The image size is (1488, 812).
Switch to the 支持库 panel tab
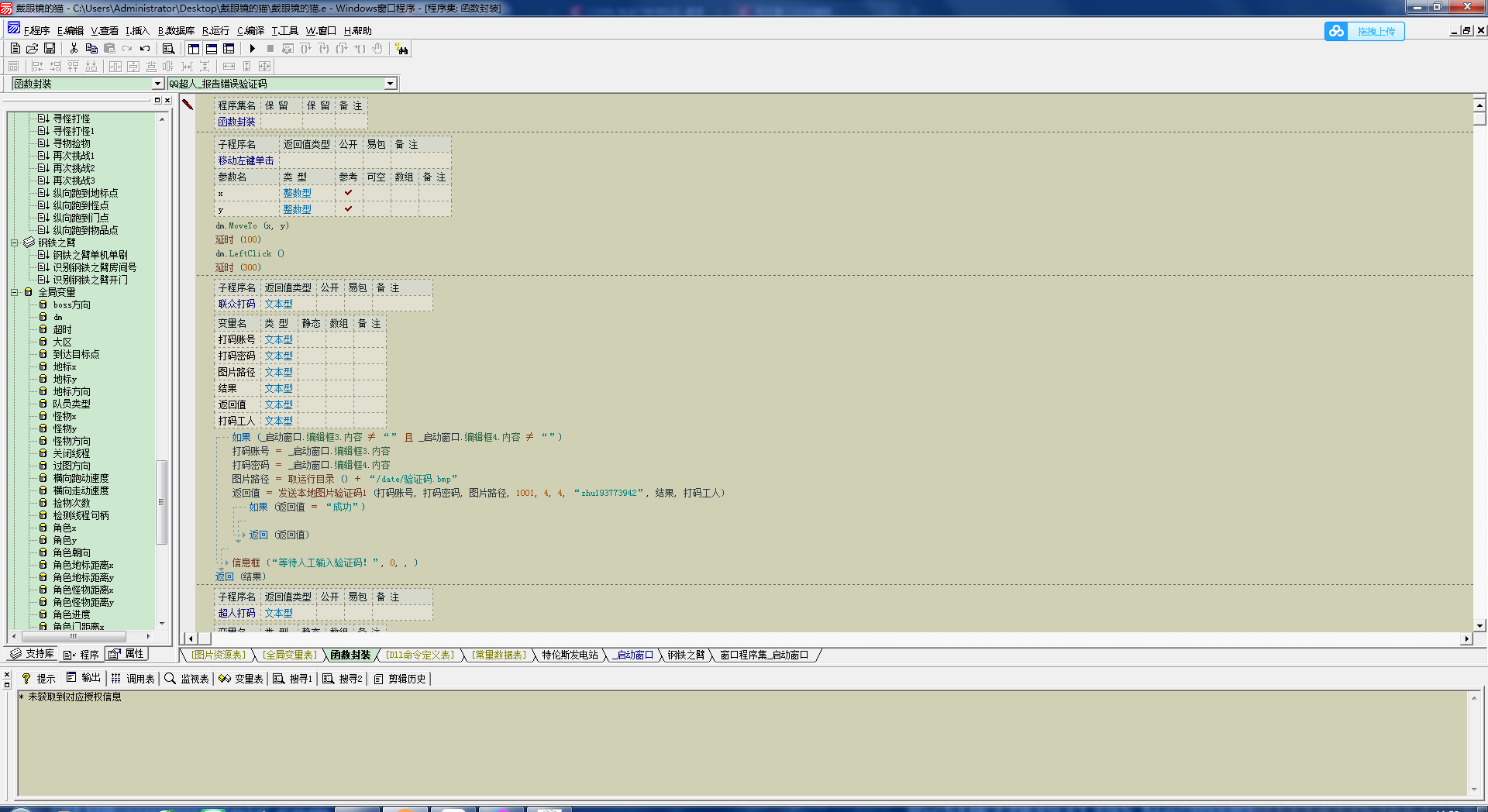32,654
